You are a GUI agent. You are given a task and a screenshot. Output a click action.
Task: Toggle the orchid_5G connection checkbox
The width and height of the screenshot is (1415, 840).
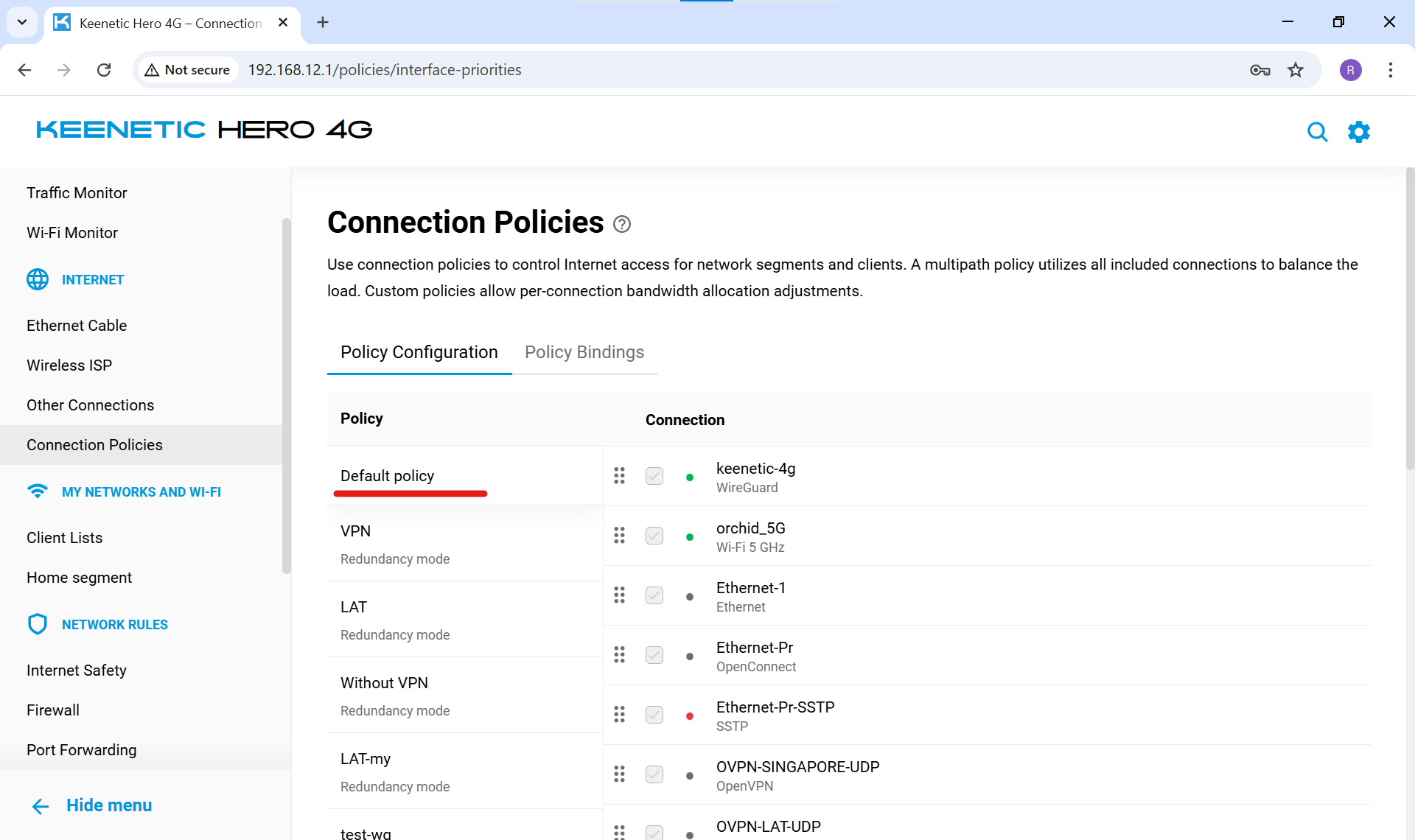click(654, 536)
